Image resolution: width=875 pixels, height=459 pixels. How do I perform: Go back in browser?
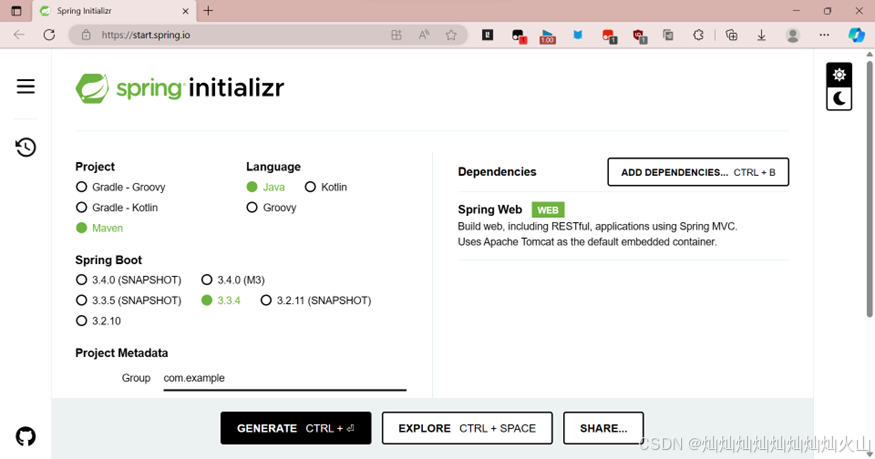[19, 35]
